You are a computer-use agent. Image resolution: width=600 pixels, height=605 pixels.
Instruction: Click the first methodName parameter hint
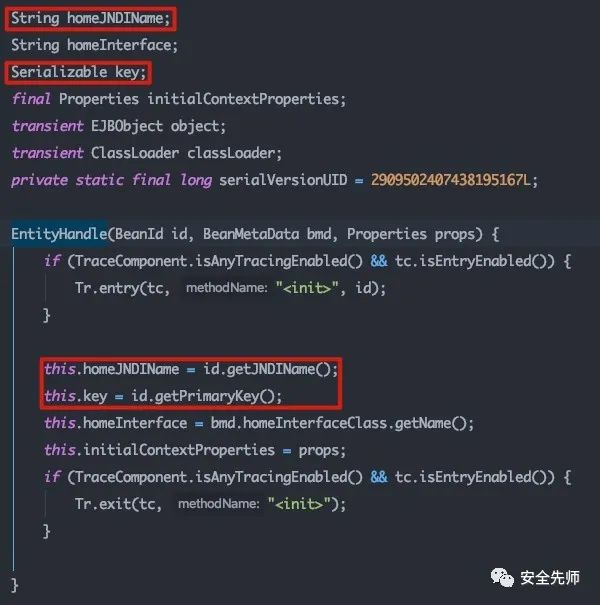click(x=226, y=288)
